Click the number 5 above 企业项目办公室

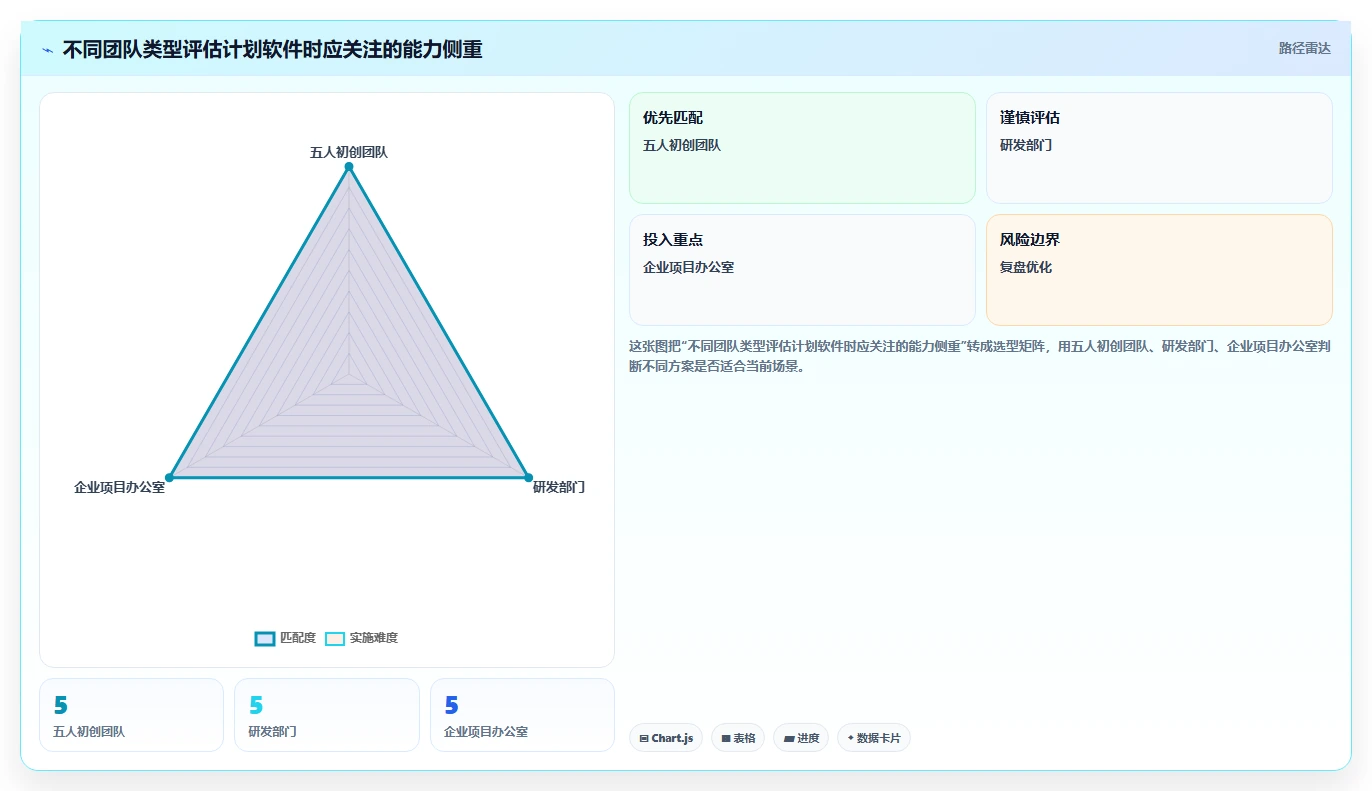pos(452,705)
